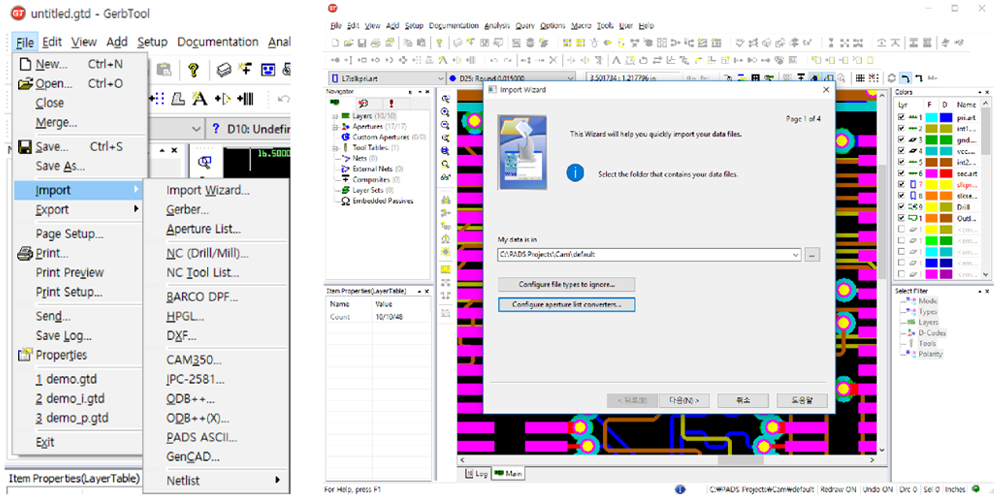Click the highlight sun icon in vertical toolbar

pyautogui.click(x=446, y=252)
